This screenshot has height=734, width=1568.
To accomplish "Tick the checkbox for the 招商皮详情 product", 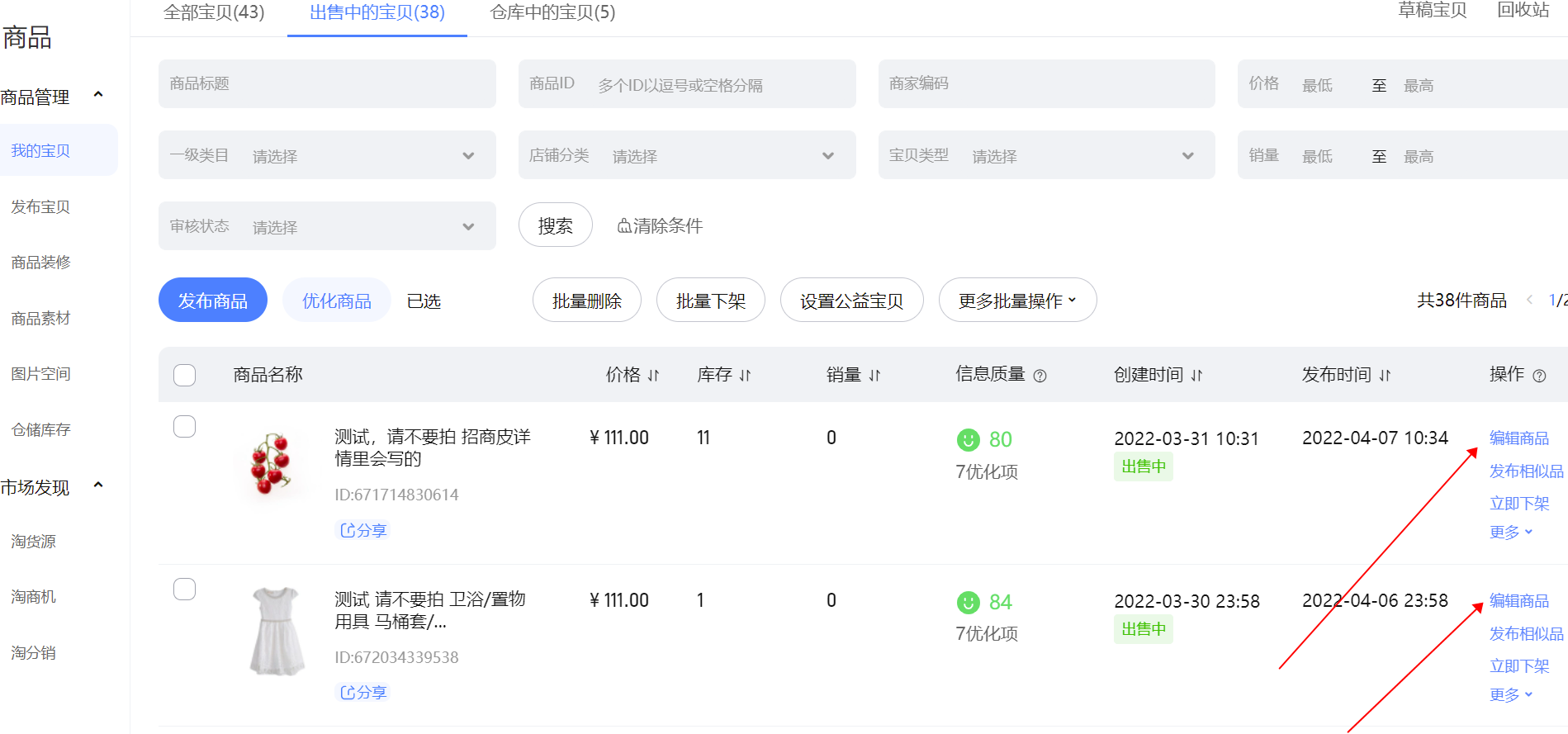I will [185, 427].
